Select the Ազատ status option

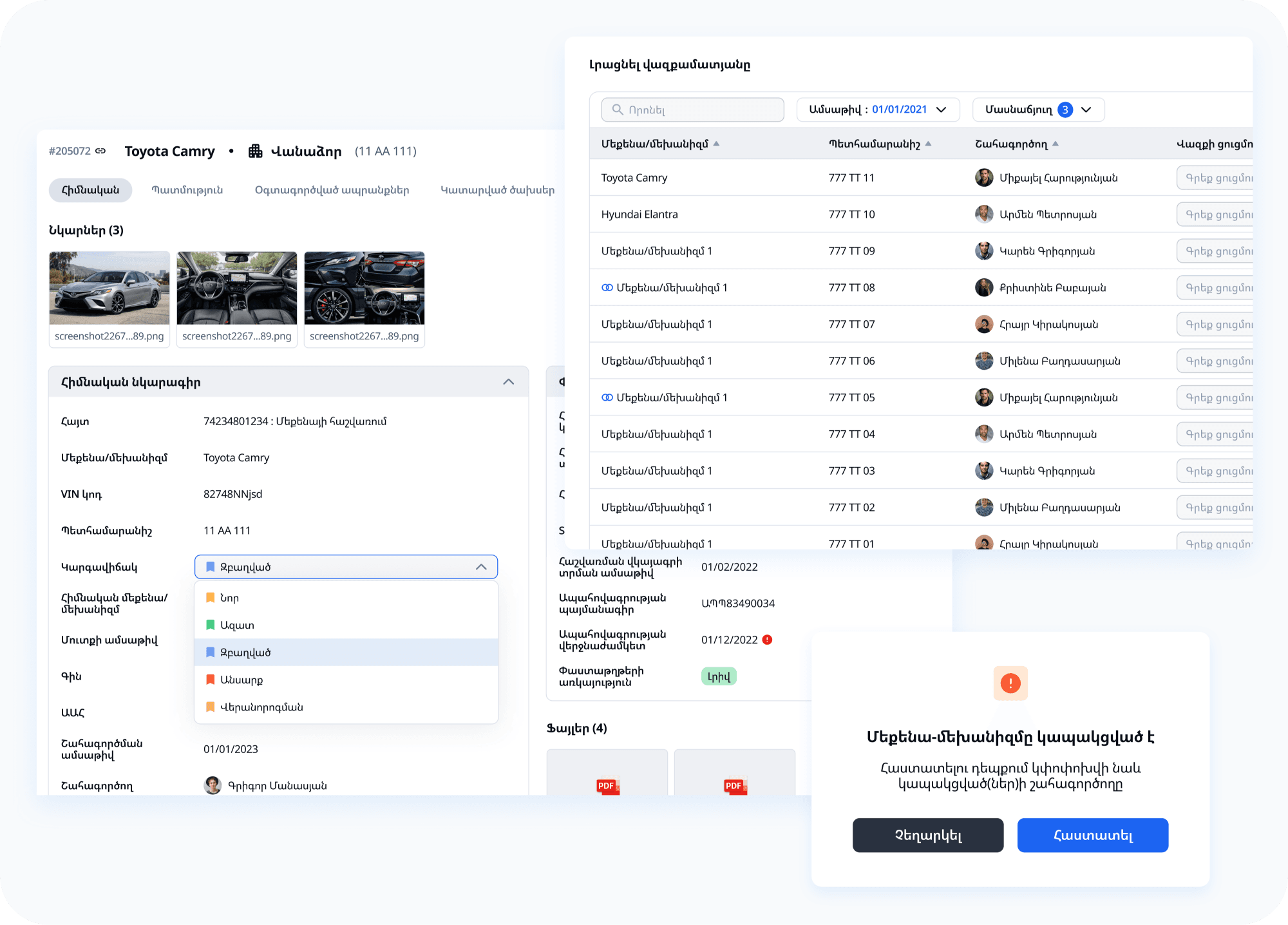tap(237, 625)
